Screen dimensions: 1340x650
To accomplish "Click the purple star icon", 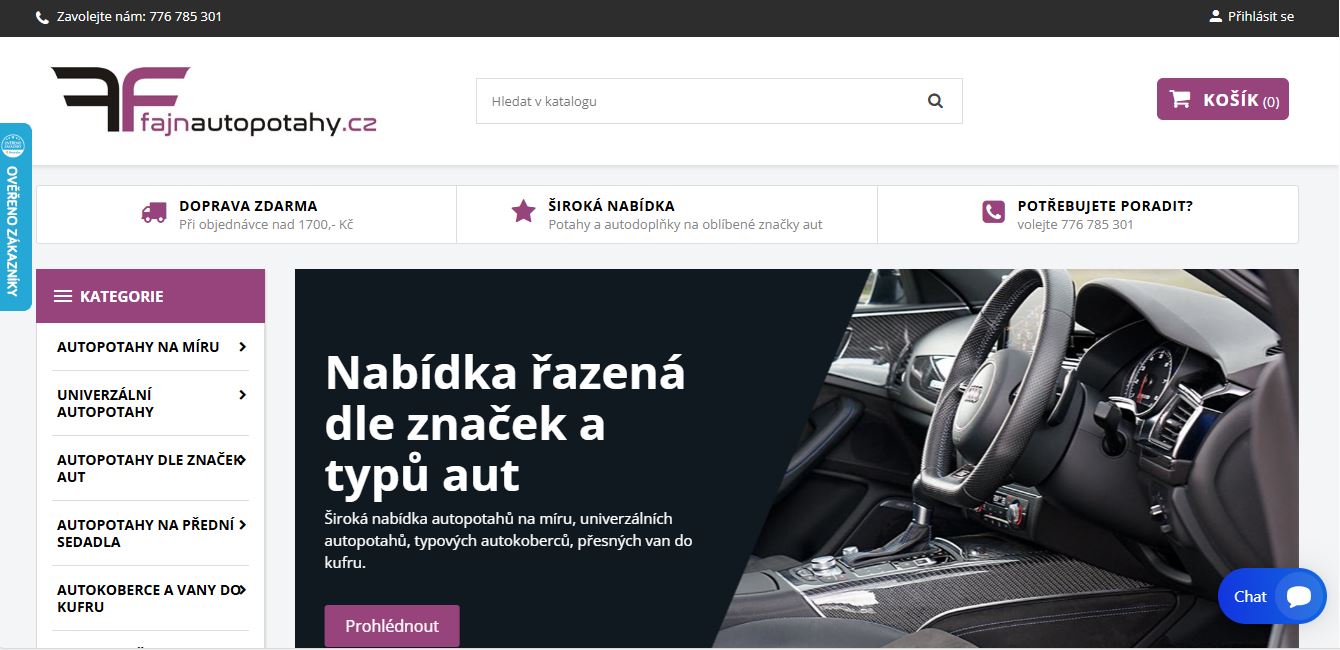I will [523, 211].
